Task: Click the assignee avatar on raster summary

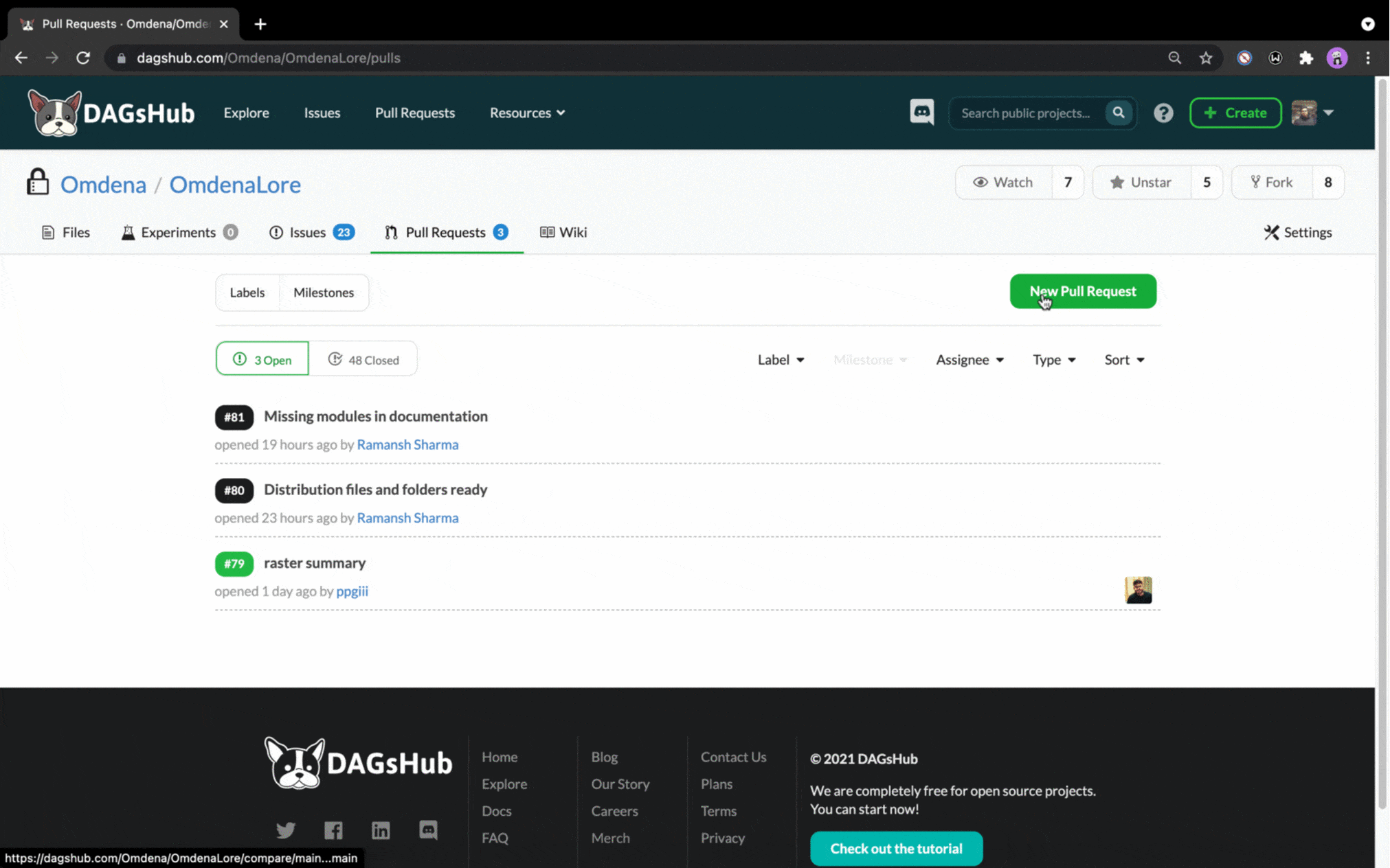Action: [x=1138, y=590]
